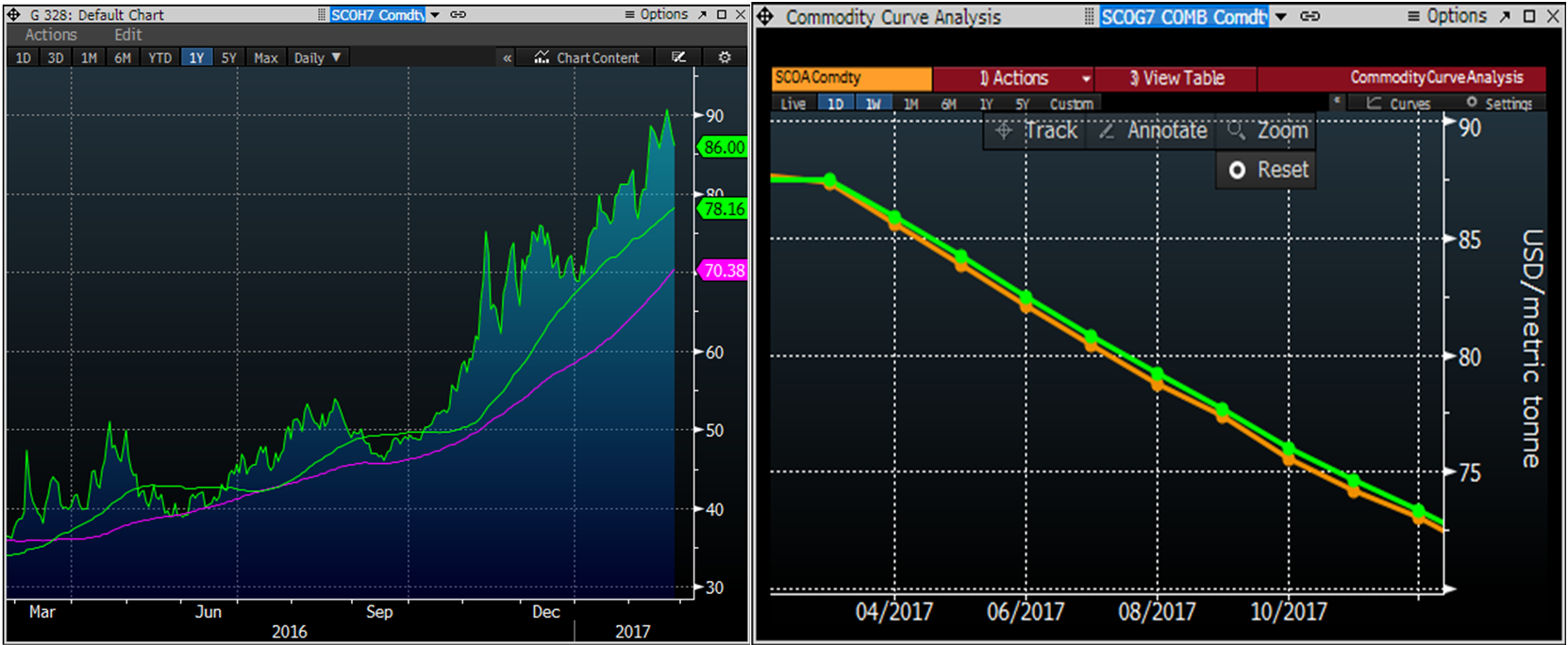
Task: Toggle the 1D curve period on
Action: (835, 104)
